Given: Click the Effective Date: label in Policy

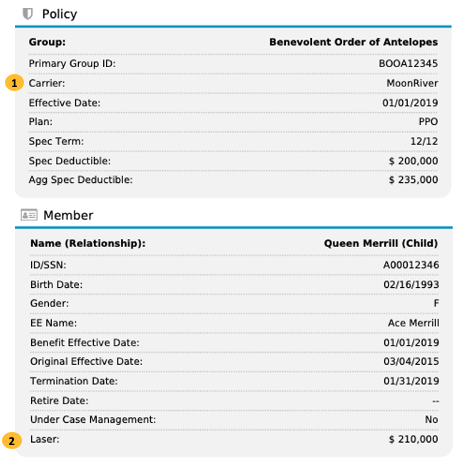Looking at the screenshot, I should point(64,103).
